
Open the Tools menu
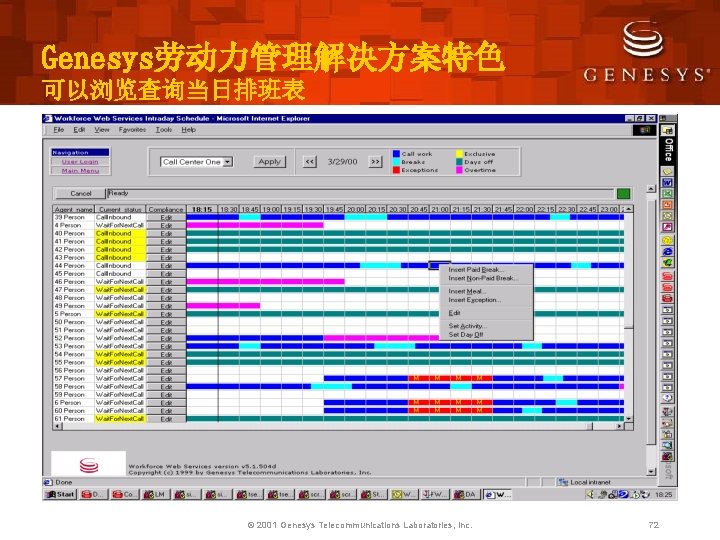tap(163, 130)
